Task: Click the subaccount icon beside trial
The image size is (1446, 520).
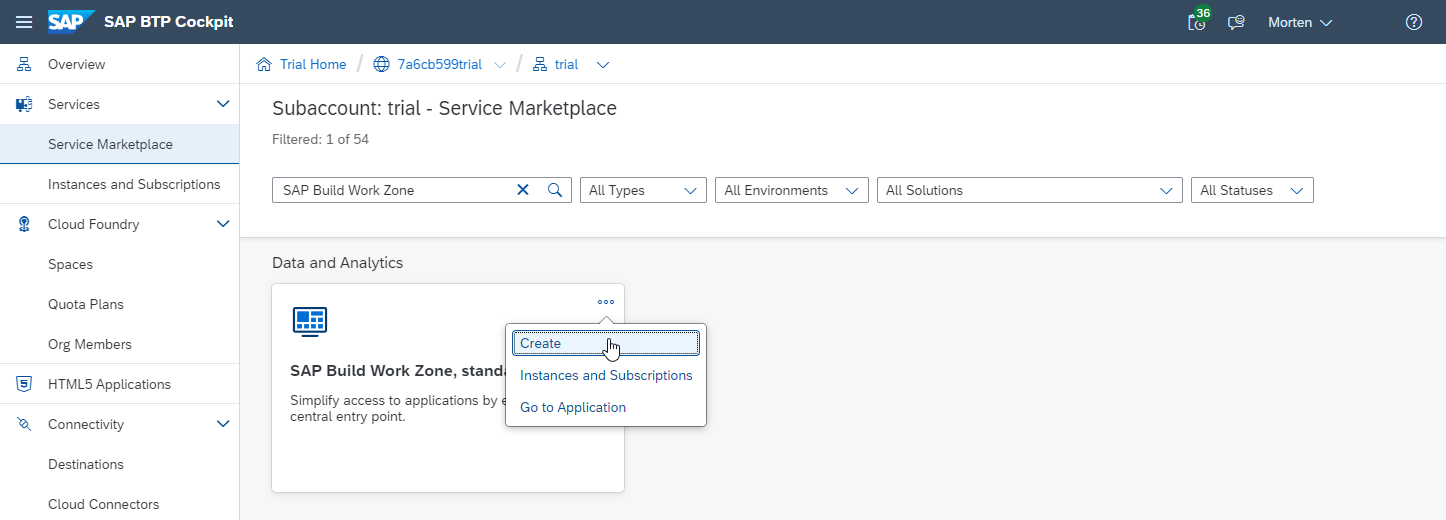Action: [x=540, y=64]
